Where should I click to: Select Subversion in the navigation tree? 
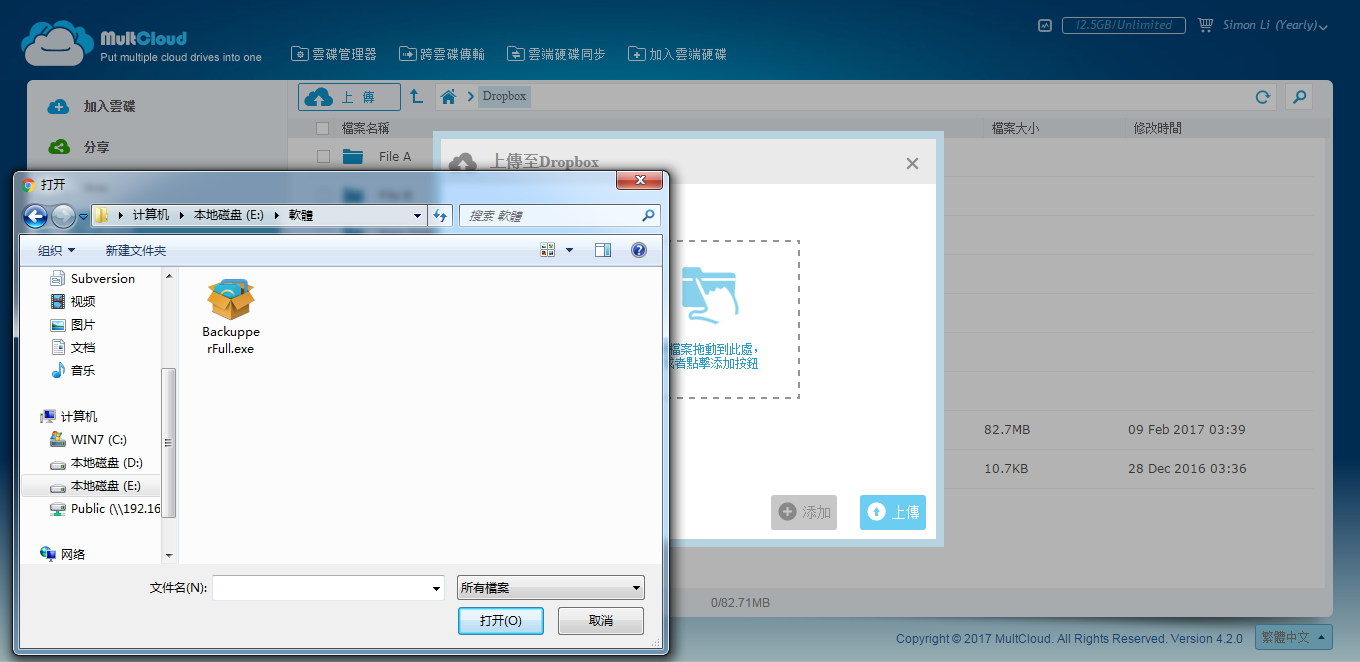93,278
